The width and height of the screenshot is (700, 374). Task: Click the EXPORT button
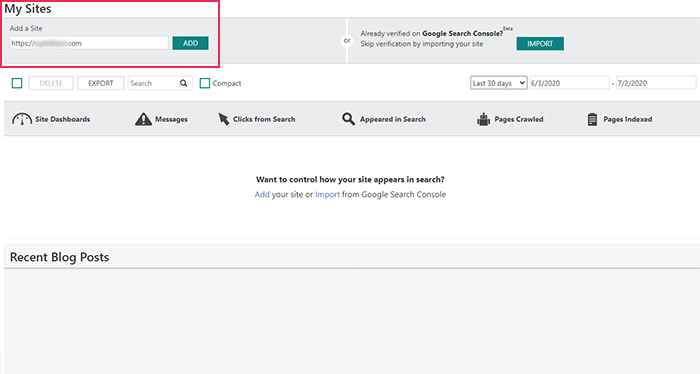(x=100, y=83)
